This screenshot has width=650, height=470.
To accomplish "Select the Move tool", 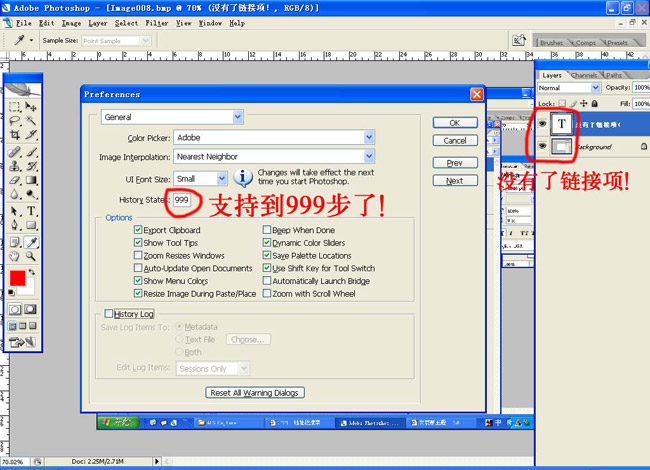I will point(31,107).
